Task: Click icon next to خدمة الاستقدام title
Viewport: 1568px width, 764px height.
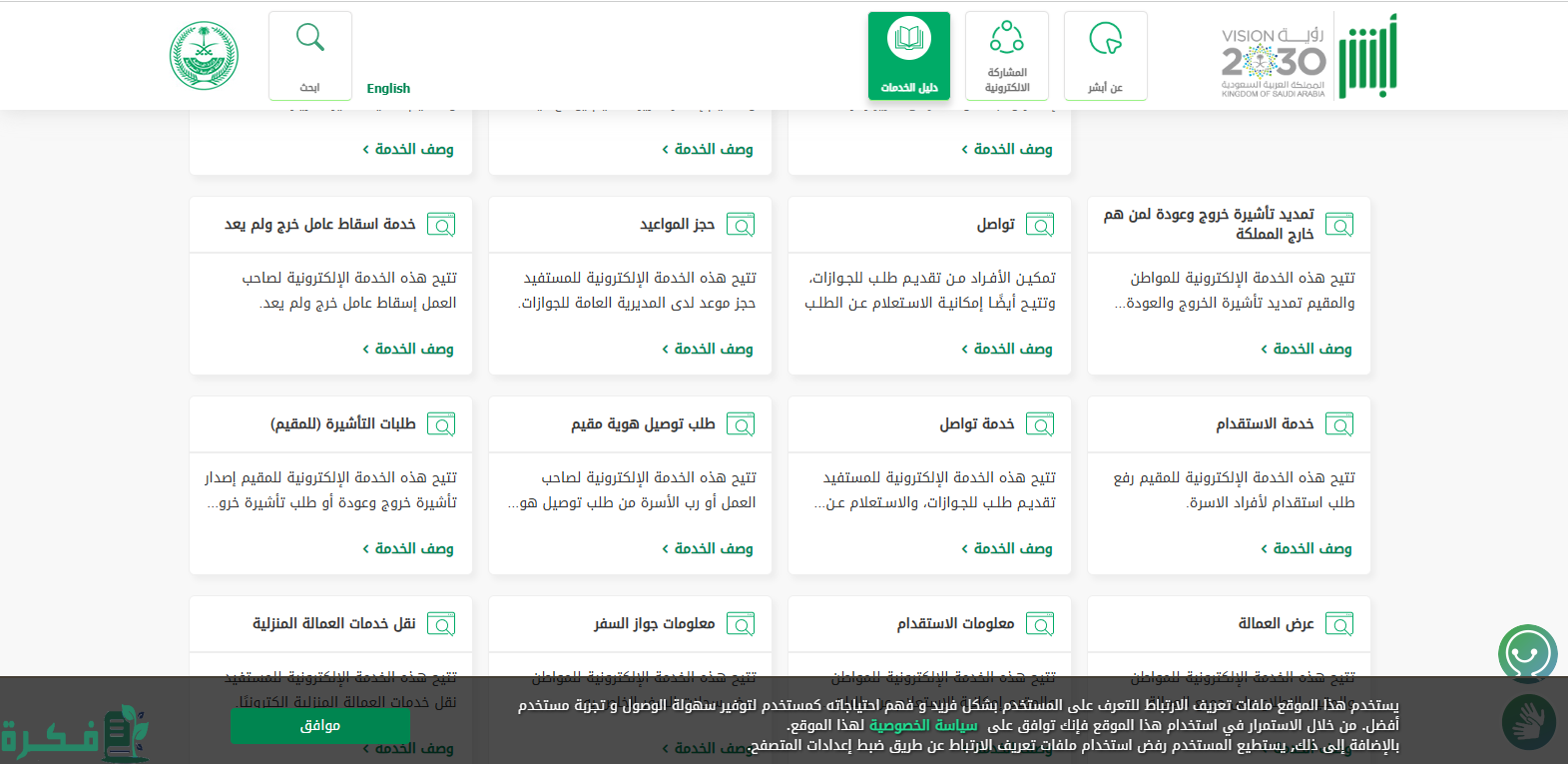Action: pyautogui.click(x=1339, y=424)
